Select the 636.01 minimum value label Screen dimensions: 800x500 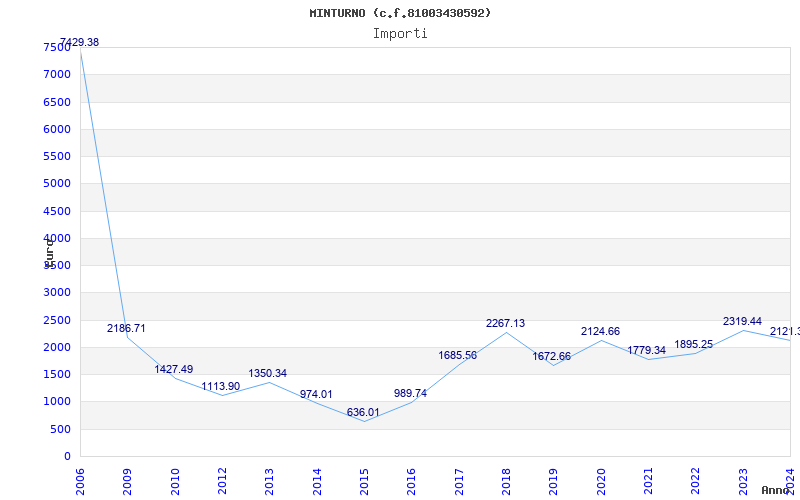(x=363, y=412)
